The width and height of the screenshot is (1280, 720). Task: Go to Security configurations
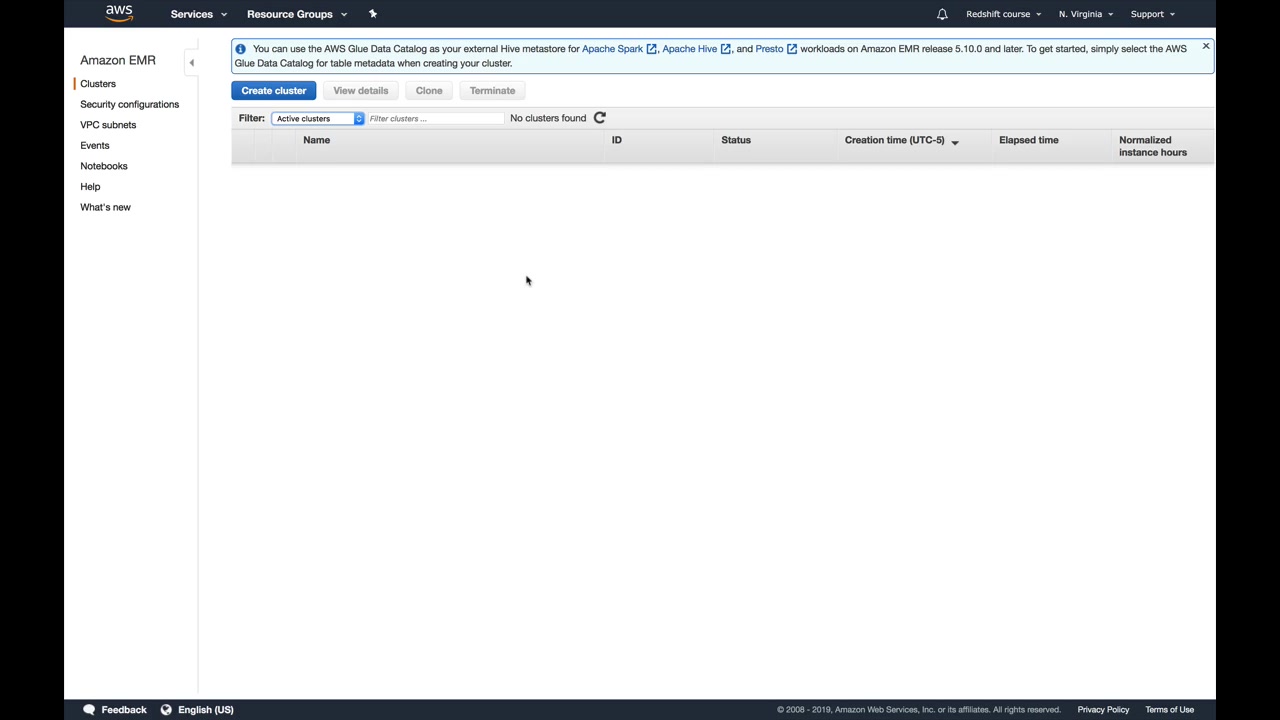[130, 104]
